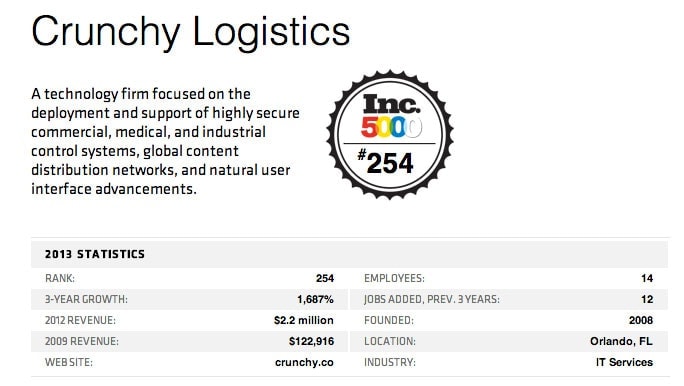Click the employees count 14
This screenshot has width=684, height=386.
click(x=647, y=278)
